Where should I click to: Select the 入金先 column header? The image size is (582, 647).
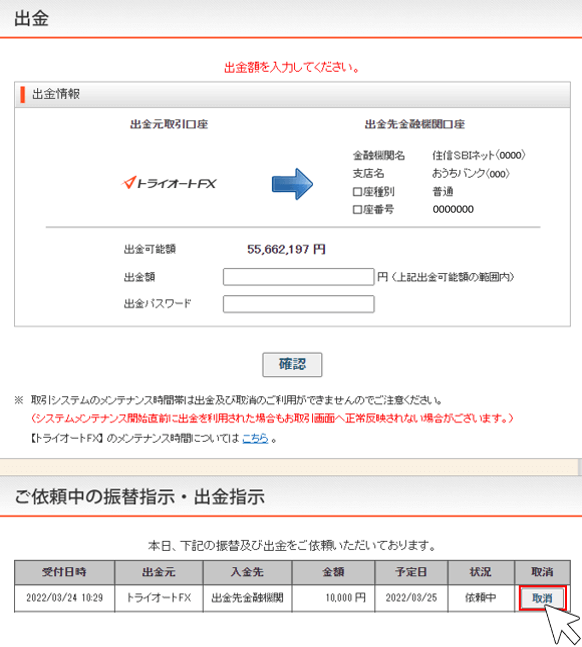(x=247, y=572)
